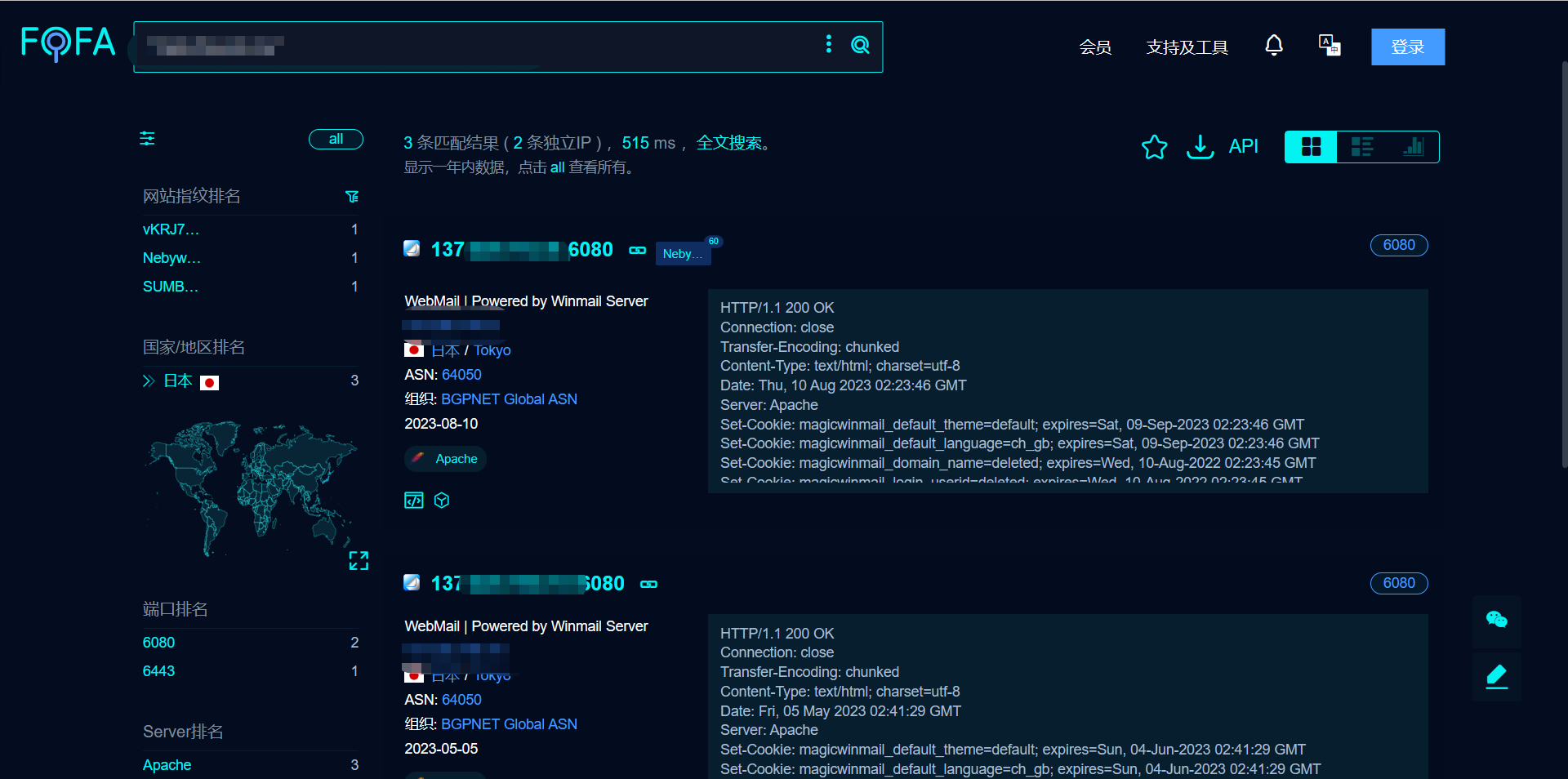Filter by the vKRJ7… fingerprint
This screenshot has width=1568, height=779.
click(x=171, y=229)
